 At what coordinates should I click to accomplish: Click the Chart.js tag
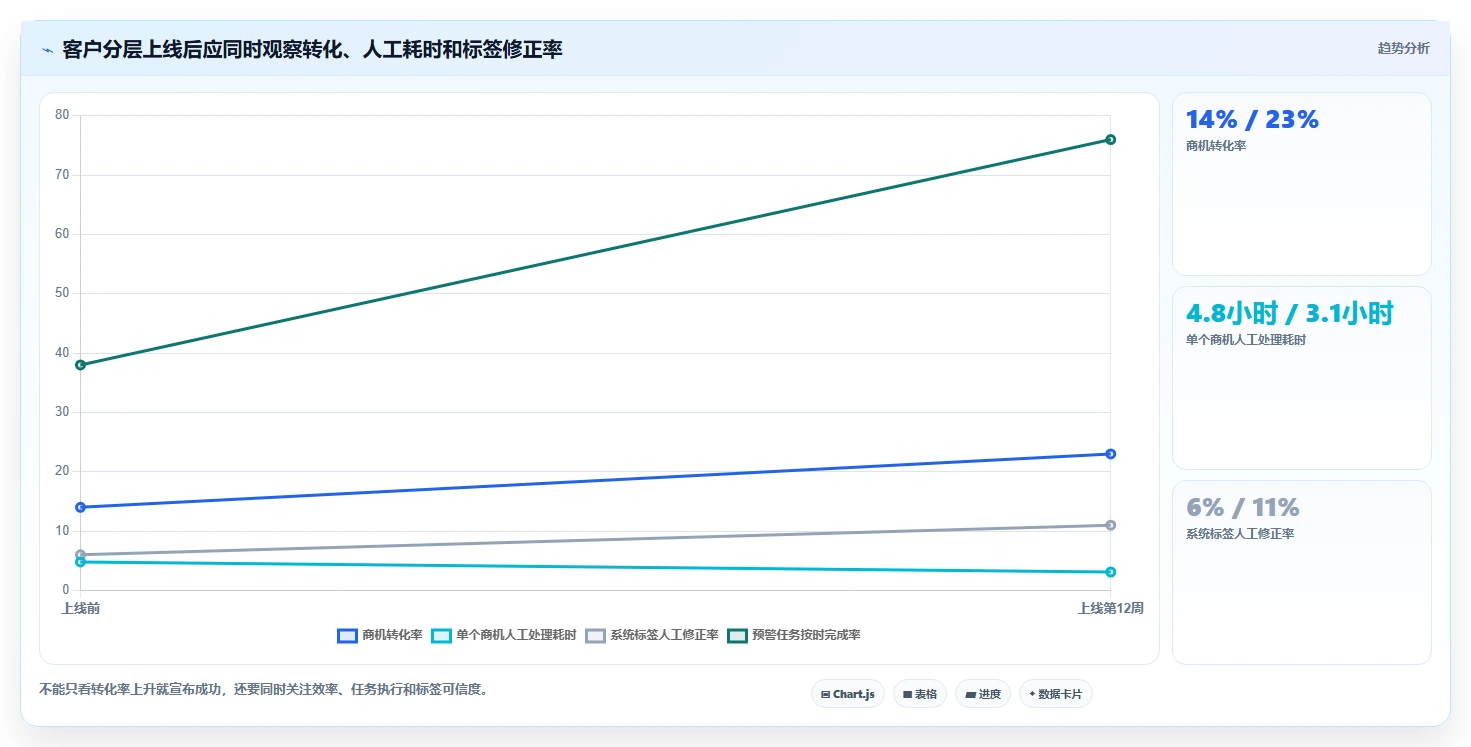tap(848, 694)
